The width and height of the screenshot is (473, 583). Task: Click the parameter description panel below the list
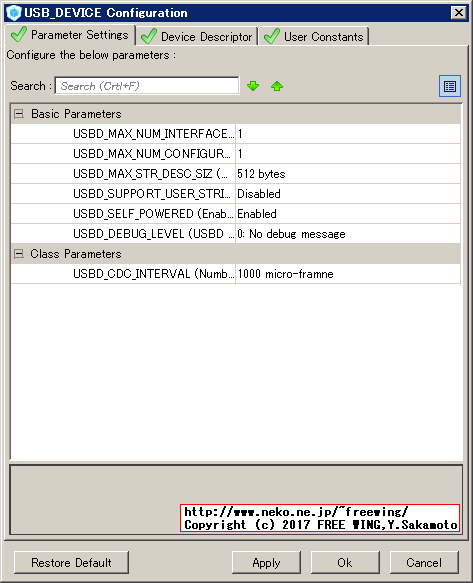tap(236, 499)
